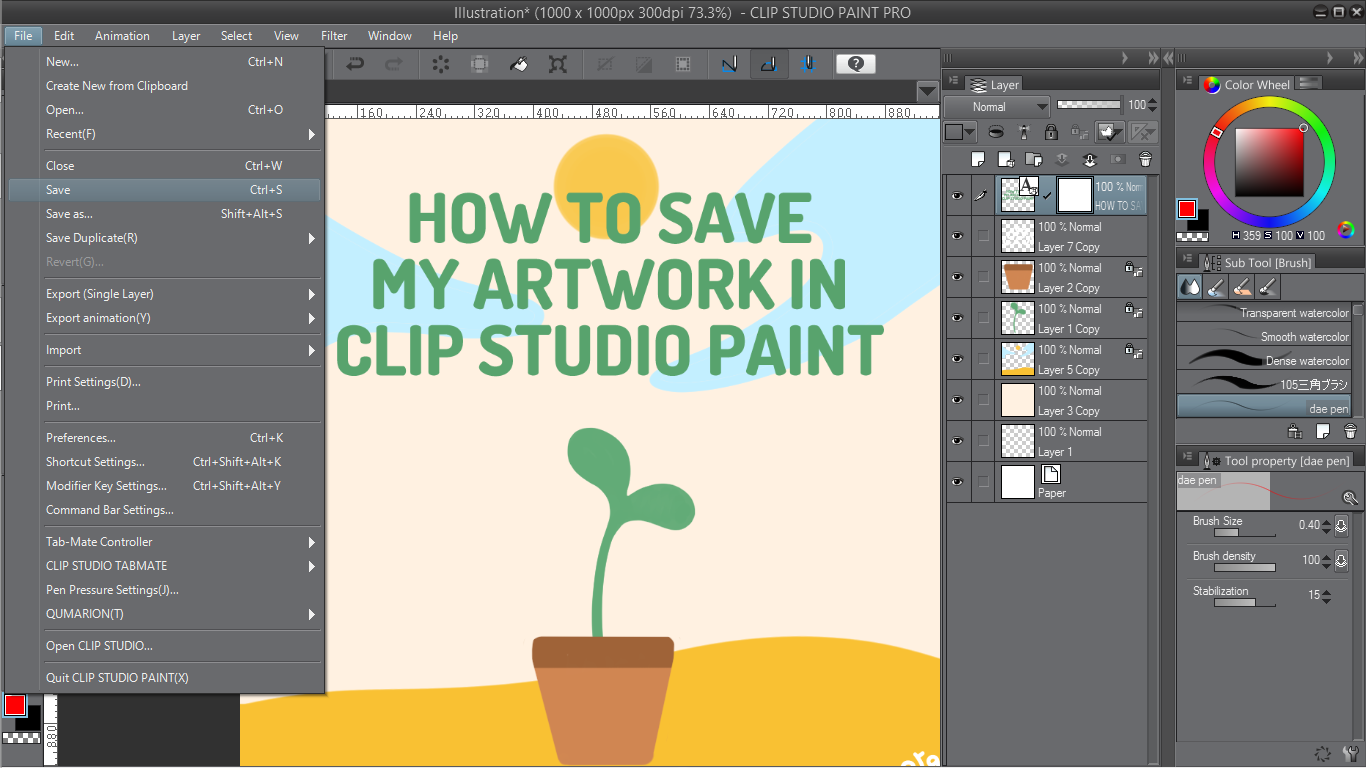
Task: Toggle visibility of Layer 7 Copy
Action: pos(957,235)
